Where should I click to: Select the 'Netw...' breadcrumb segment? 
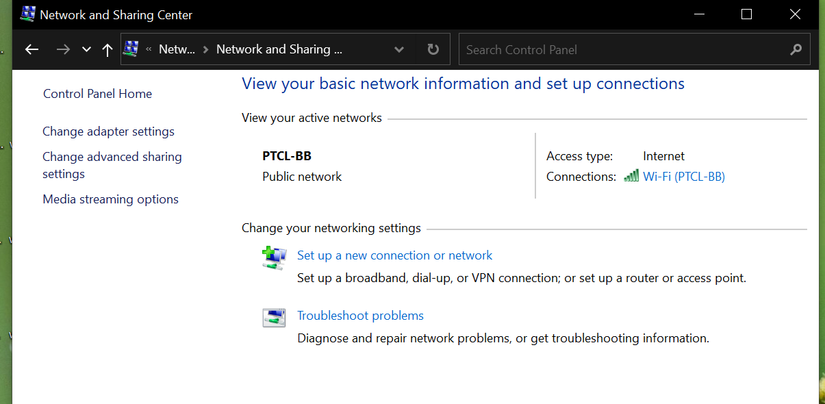point(177,49)
